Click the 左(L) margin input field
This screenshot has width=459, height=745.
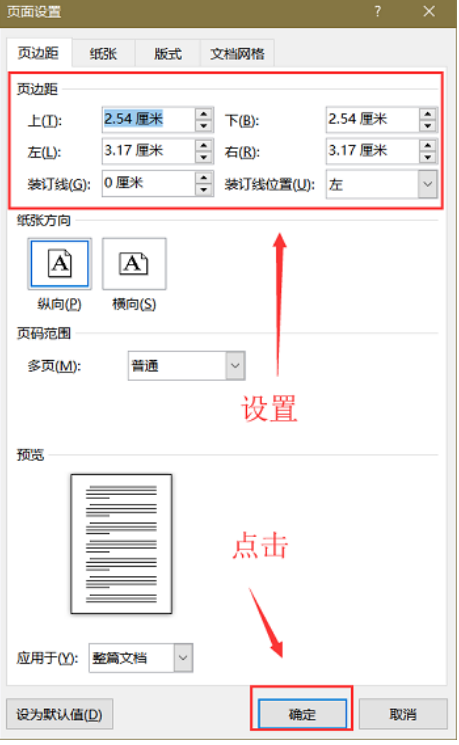click(x=148, y=151)
